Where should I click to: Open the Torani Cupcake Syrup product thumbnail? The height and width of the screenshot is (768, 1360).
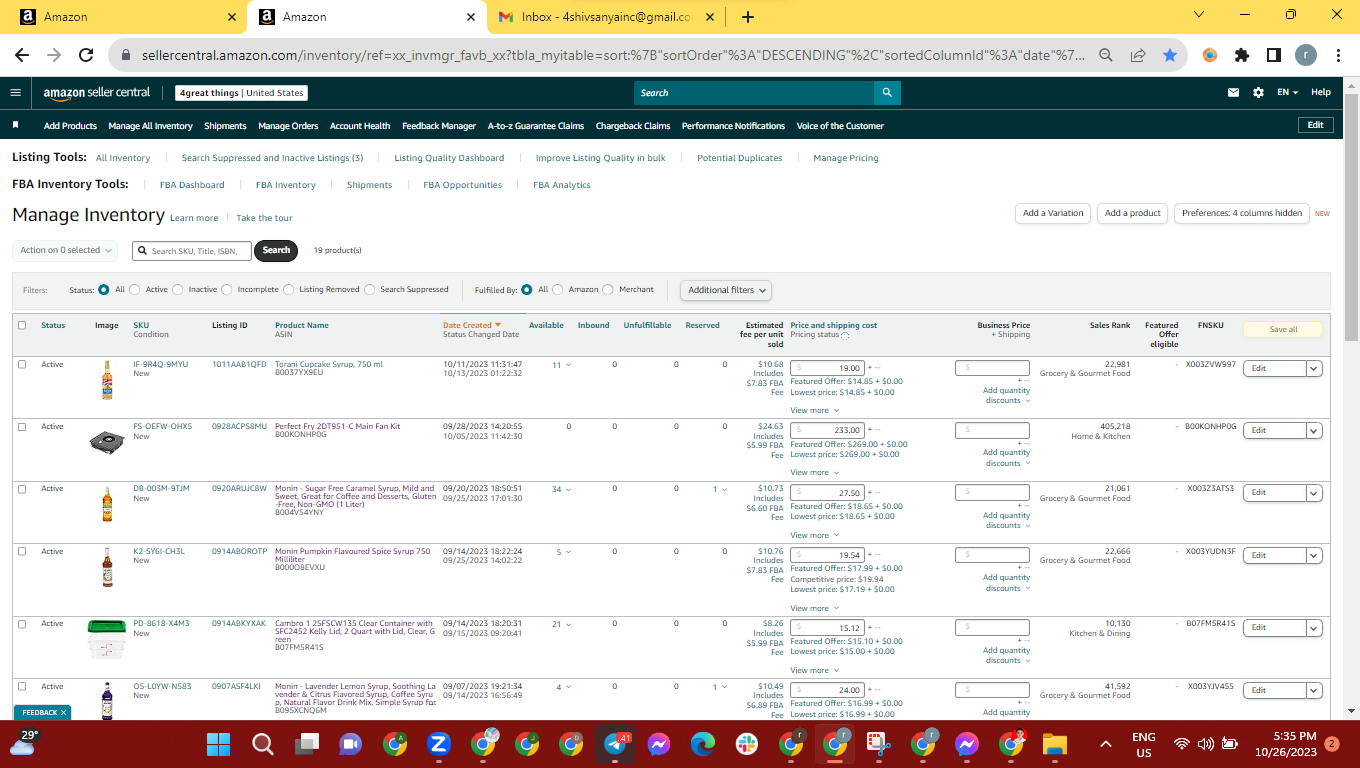point(107,380)
